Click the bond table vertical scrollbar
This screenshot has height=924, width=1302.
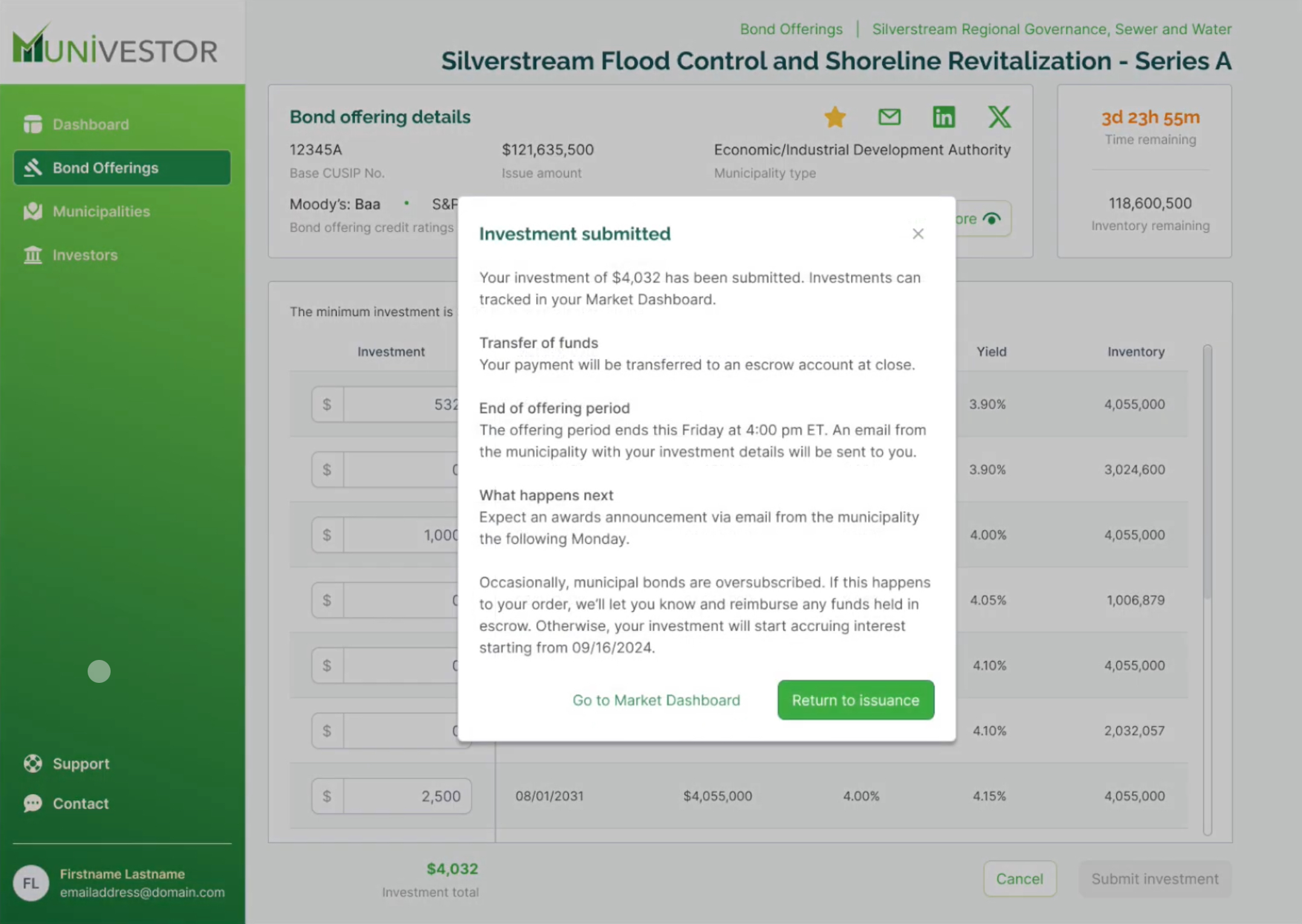click(x=1207, y=471)
